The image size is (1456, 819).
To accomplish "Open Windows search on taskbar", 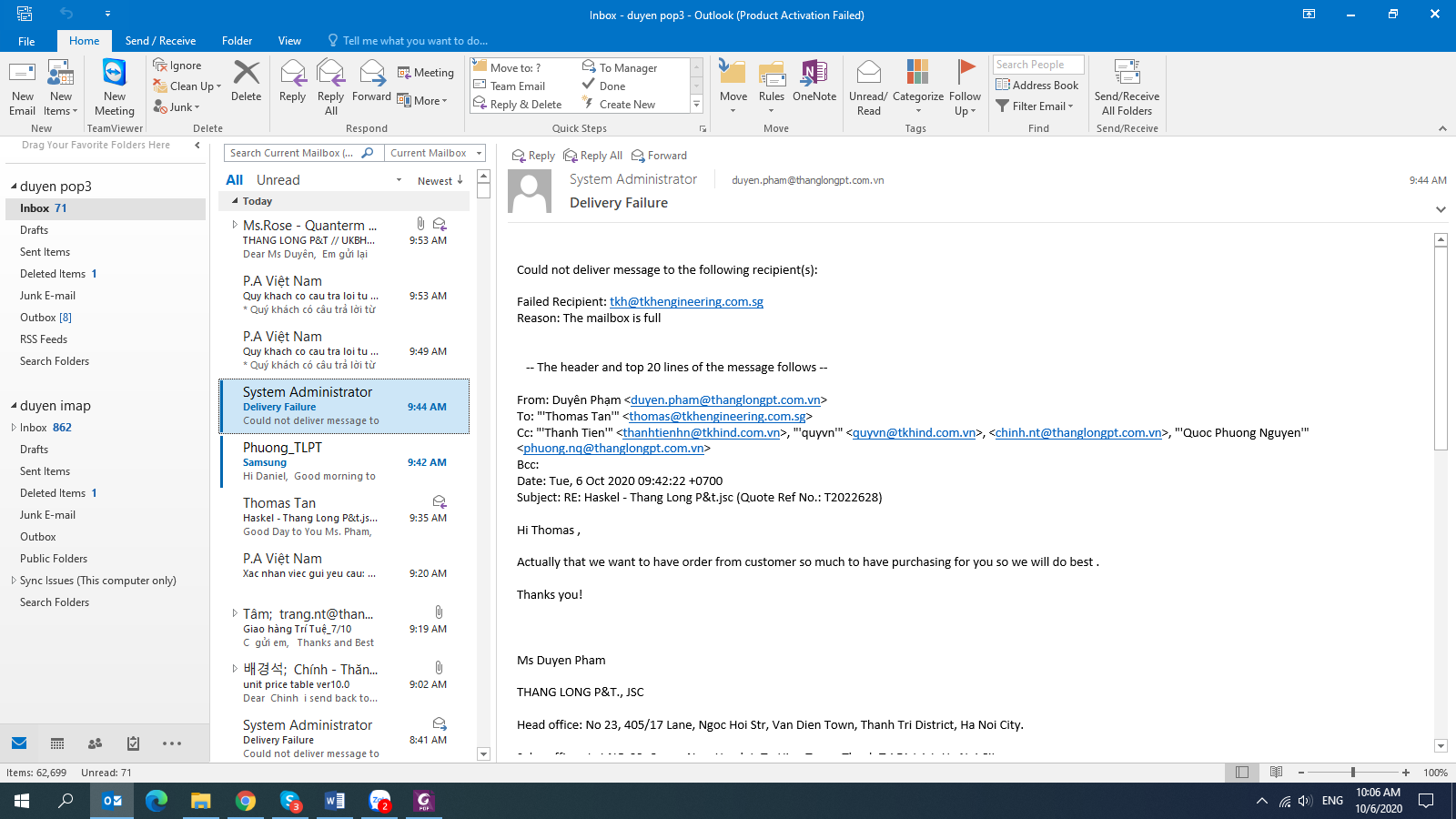I will [66, 801].
